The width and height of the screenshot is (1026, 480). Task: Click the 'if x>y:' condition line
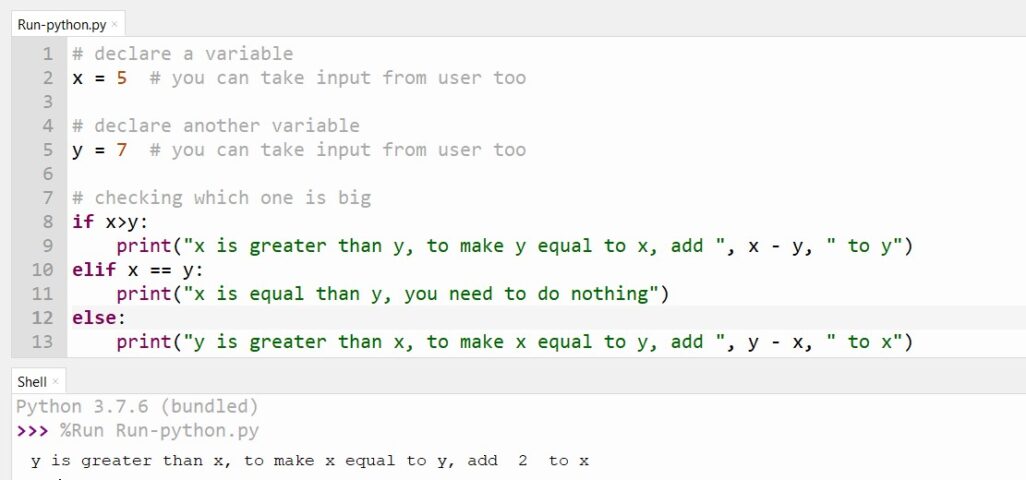[x=110, y=222]
